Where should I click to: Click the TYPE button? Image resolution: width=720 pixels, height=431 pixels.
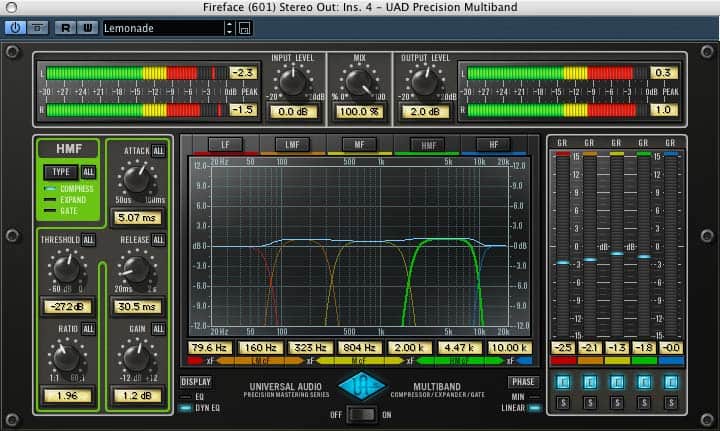click(61, 172)
